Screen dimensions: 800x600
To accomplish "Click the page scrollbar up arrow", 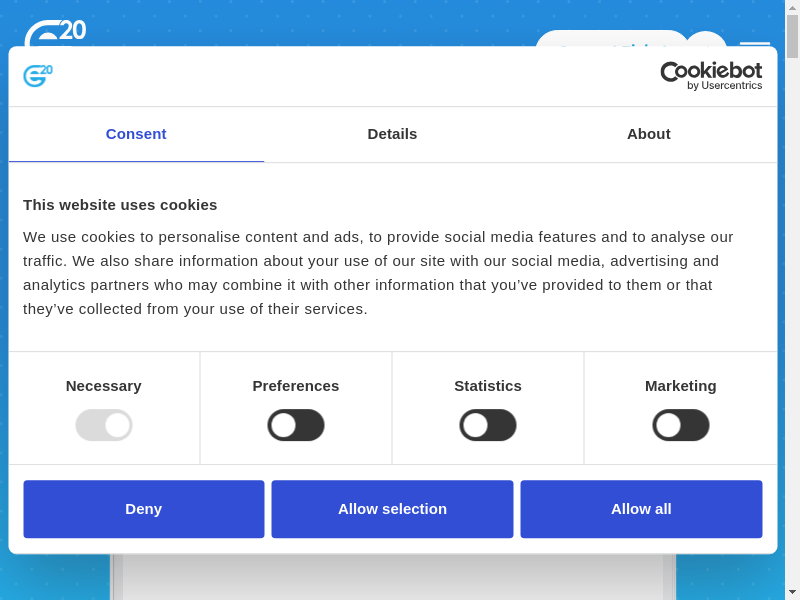I will 792,7.
